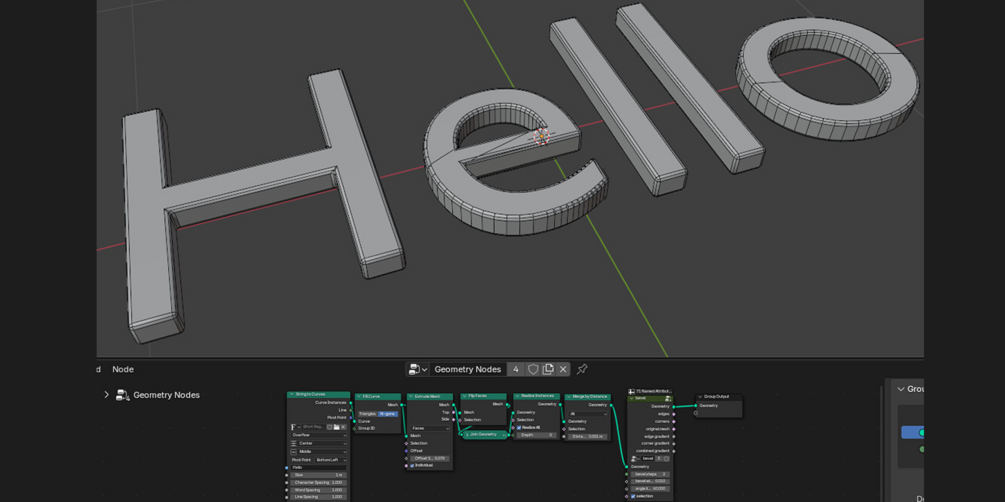1005x502 pixels.
Task: Open the Center horizontal alignment dropdown
Action: [x=319, y=443]
